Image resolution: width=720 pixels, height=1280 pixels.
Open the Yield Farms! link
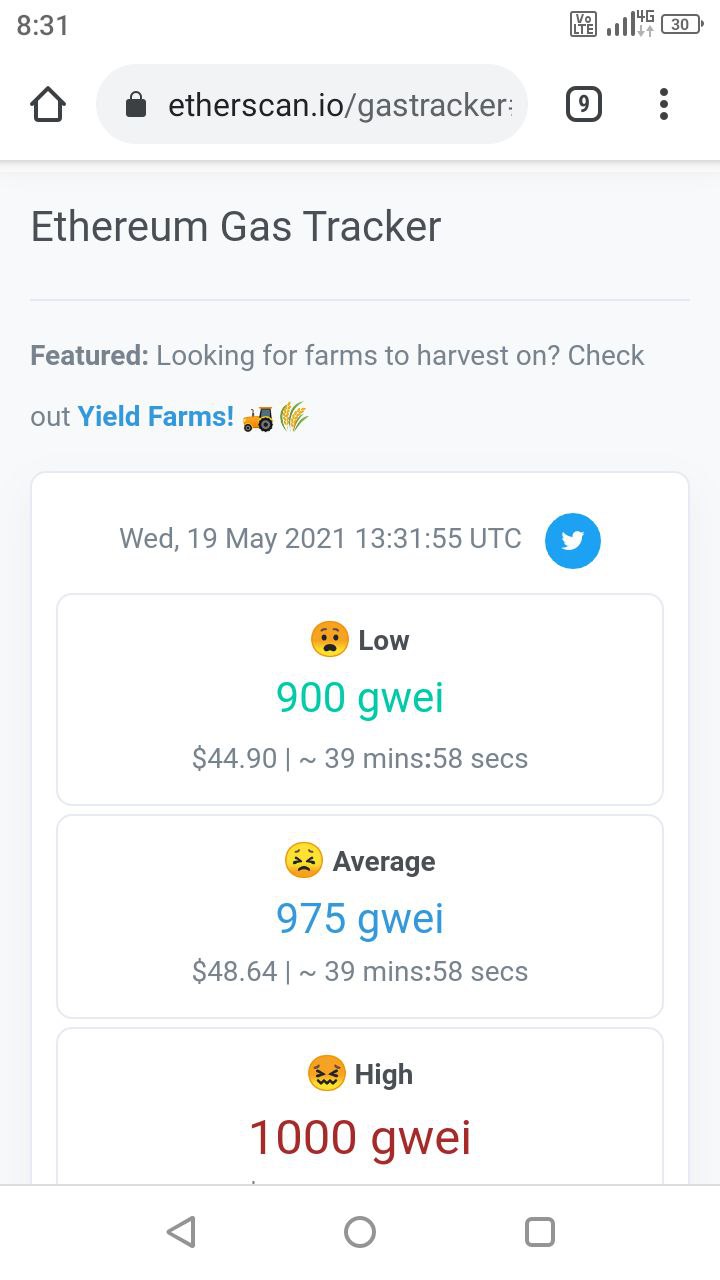coord(156,416)
